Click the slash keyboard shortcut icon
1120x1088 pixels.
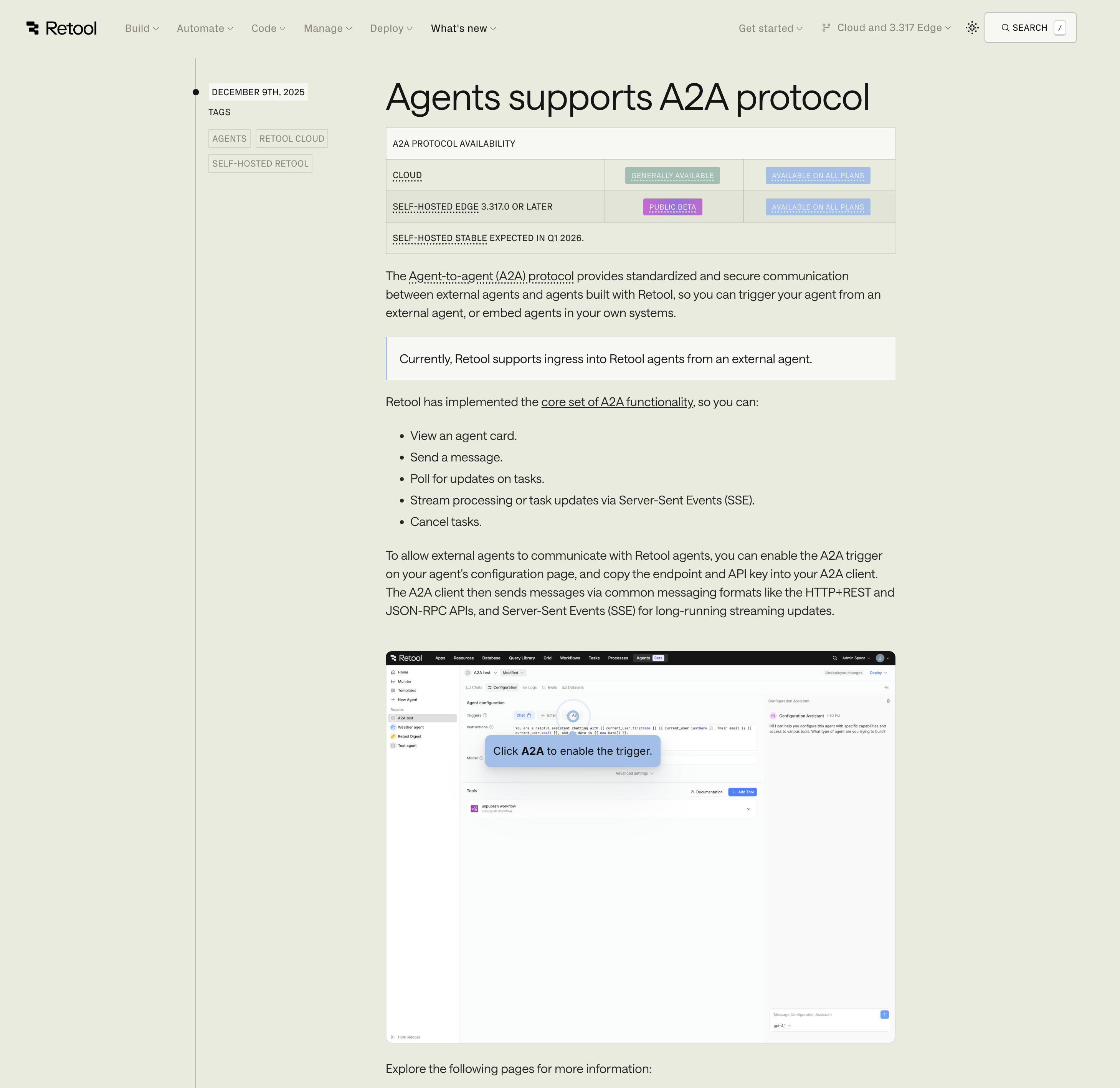tap(1059, 28)
